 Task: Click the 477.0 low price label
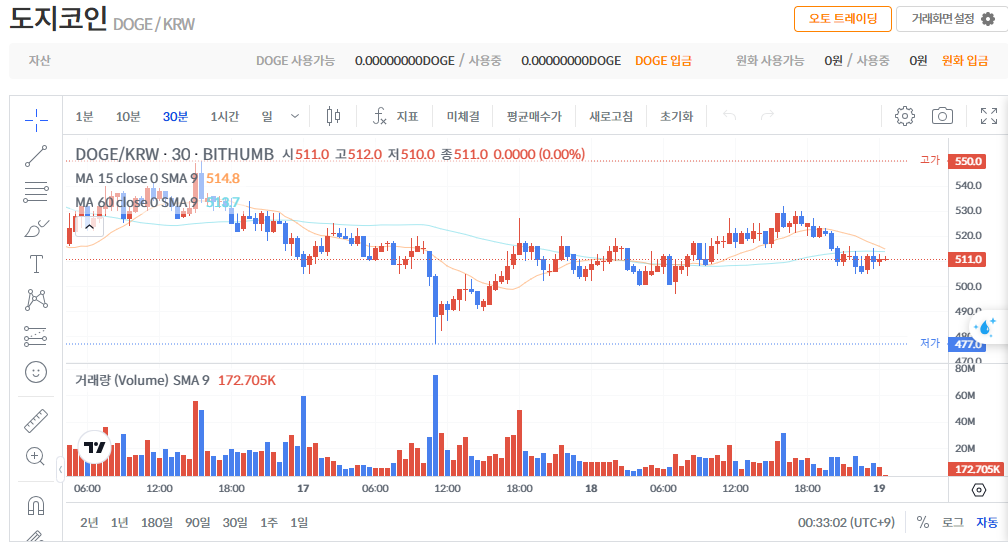click(968, 344)
